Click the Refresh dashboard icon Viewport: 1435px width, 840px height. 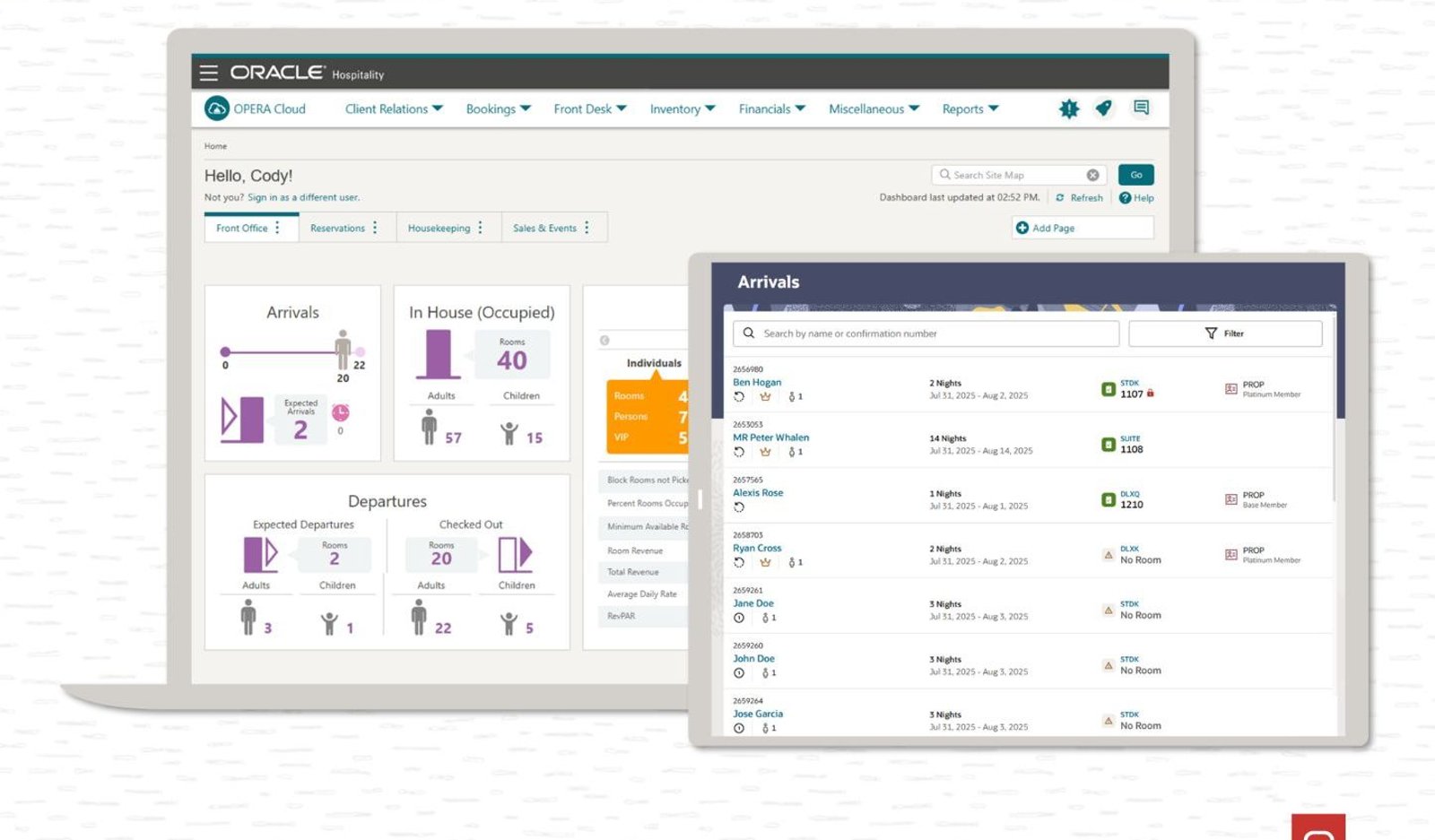1060,198
